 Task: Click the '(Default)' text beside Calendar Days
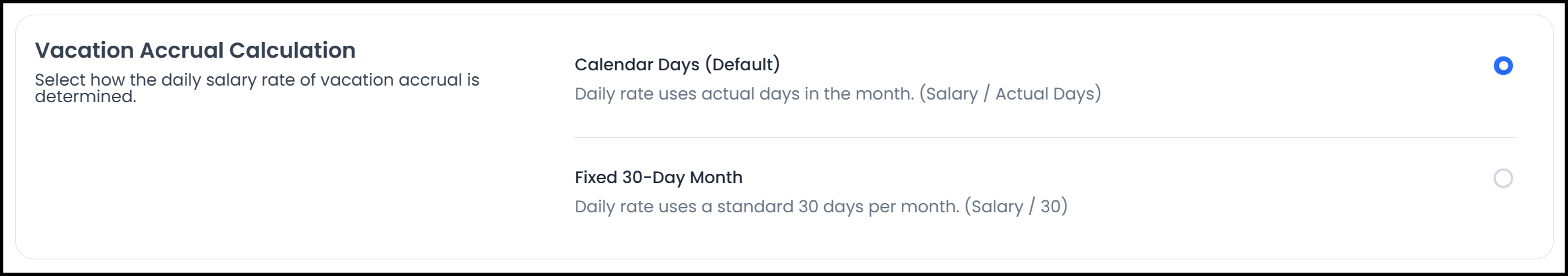[x=742, y=64]
